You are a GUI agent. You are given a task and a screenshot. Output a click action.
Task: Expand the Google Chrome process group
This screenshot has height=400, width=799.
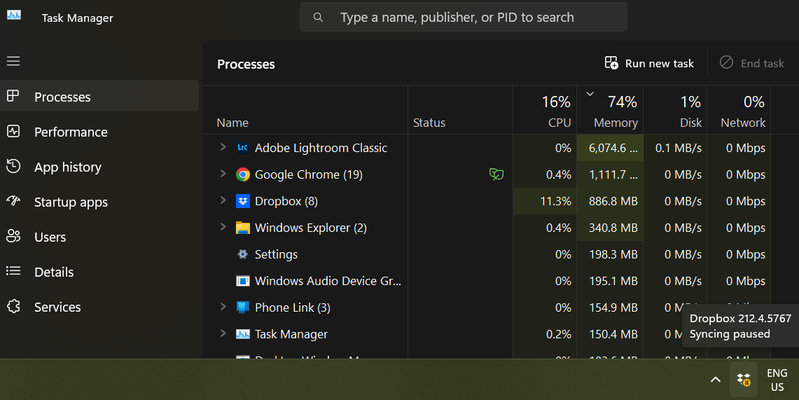point(223,174)
